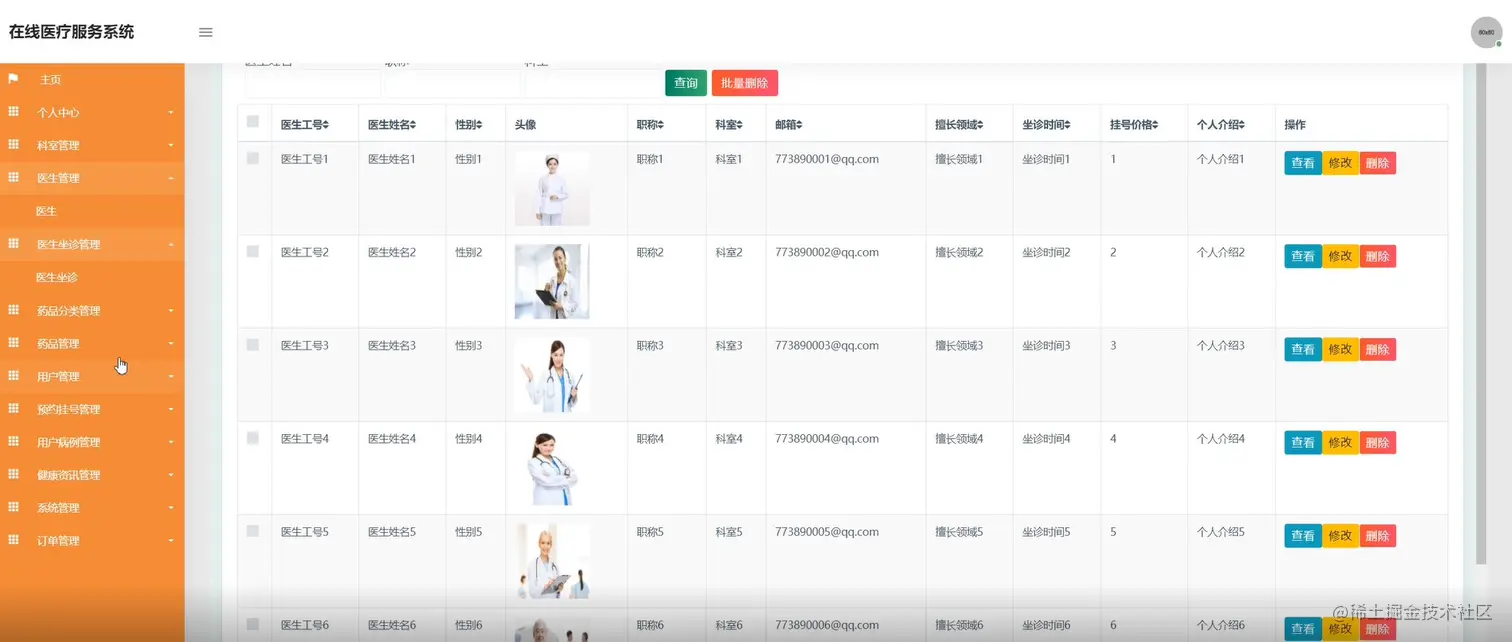Sort by 科室 using its sort arrows
Screen dimensions: 1512x642
tap(739, 125)
